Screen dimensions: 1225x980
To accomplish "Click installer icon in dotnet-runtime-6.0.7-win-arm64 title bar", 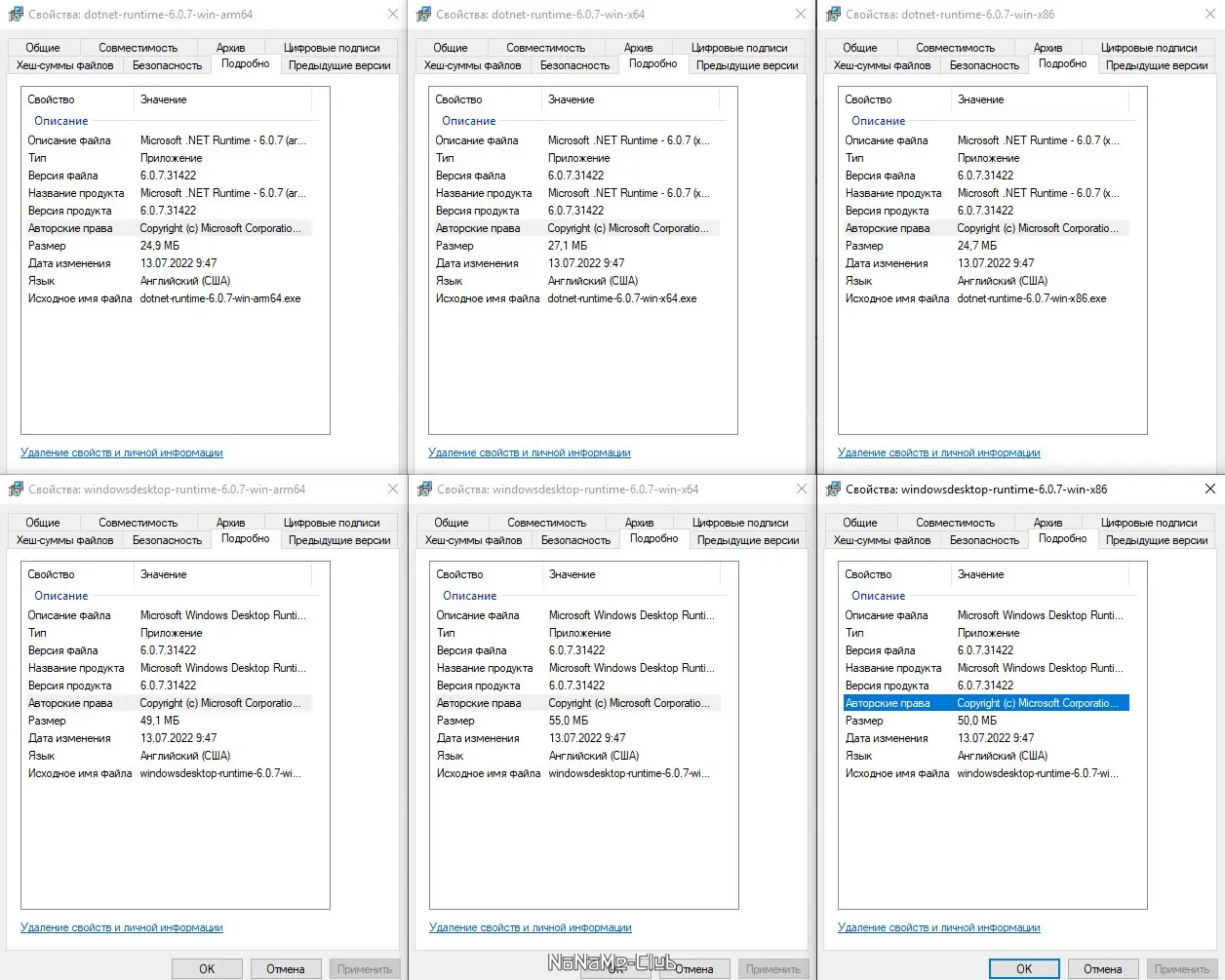I will click(16, 15).
